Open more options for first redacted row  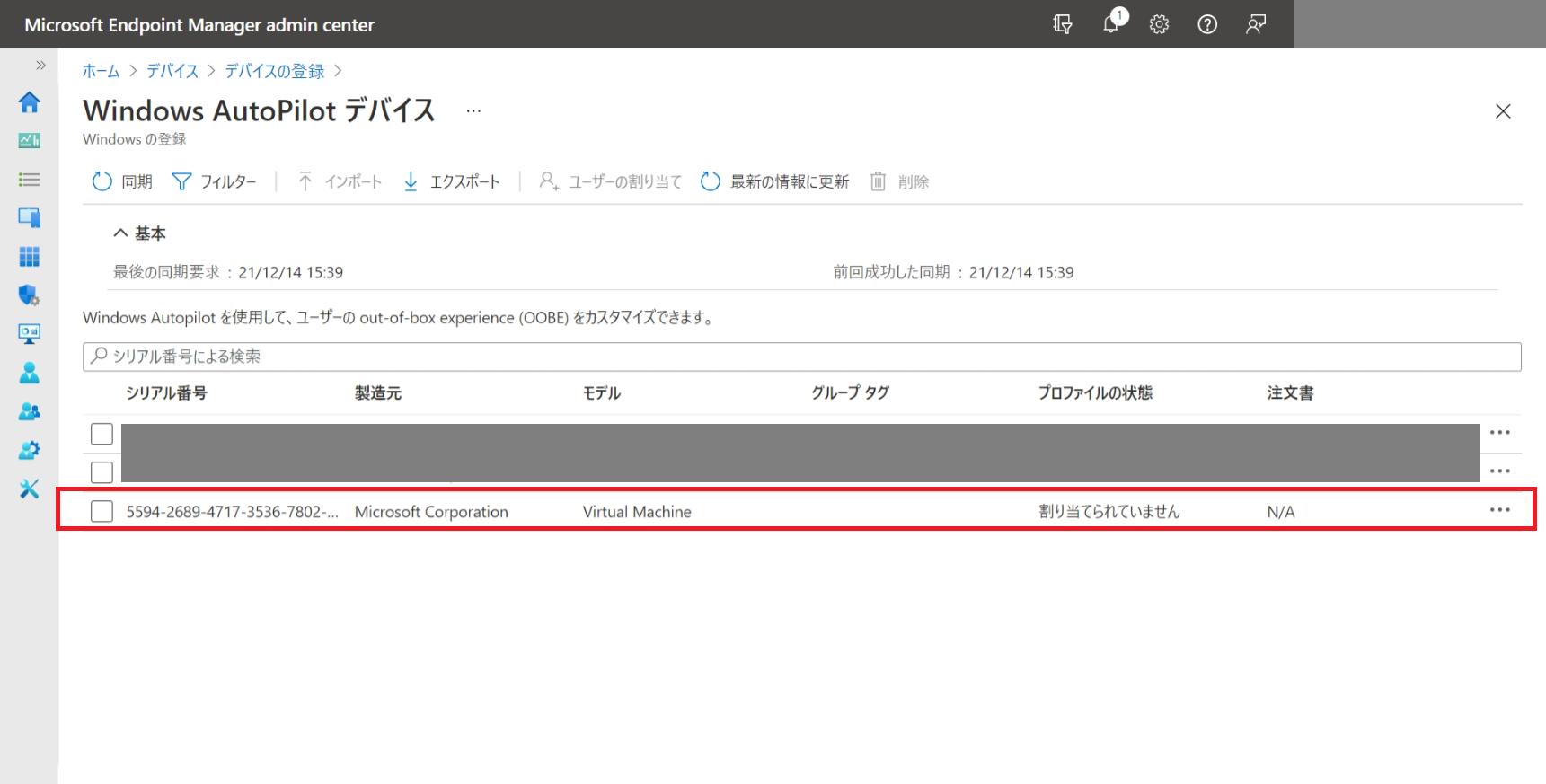click(x=1500, y=433)
